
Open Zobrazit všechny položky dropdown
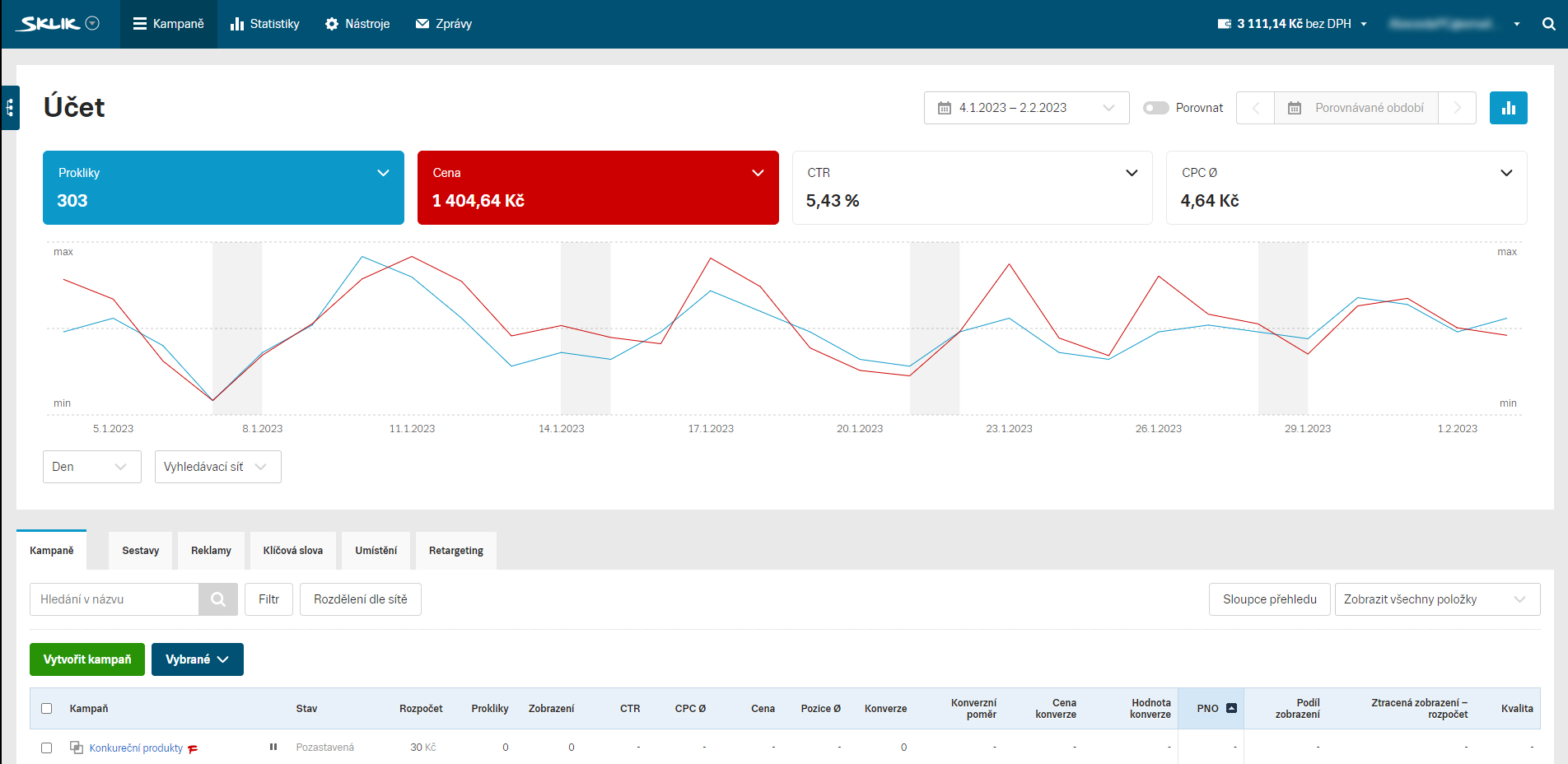click(1437, 599)
